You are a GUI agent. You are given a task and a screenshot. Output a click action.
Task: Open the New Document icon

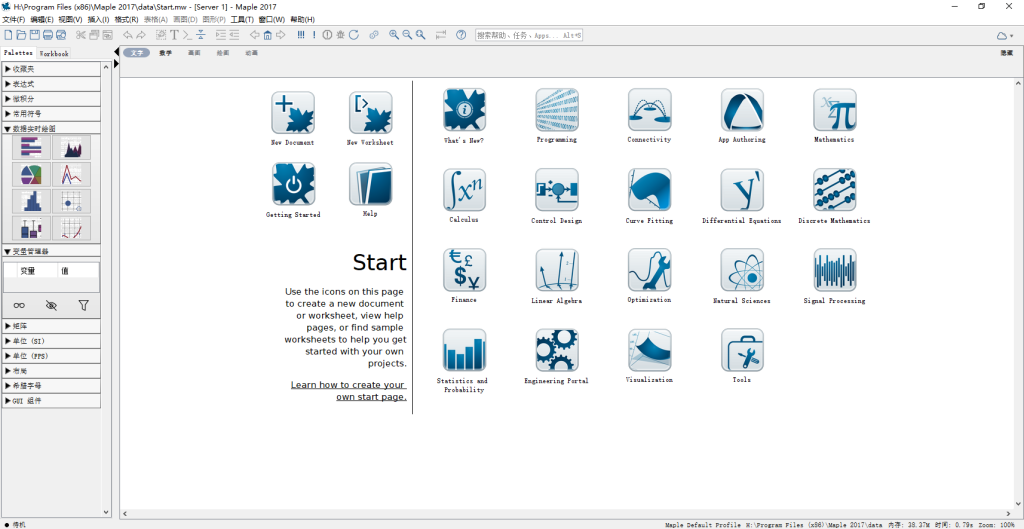tap(292, 113)
